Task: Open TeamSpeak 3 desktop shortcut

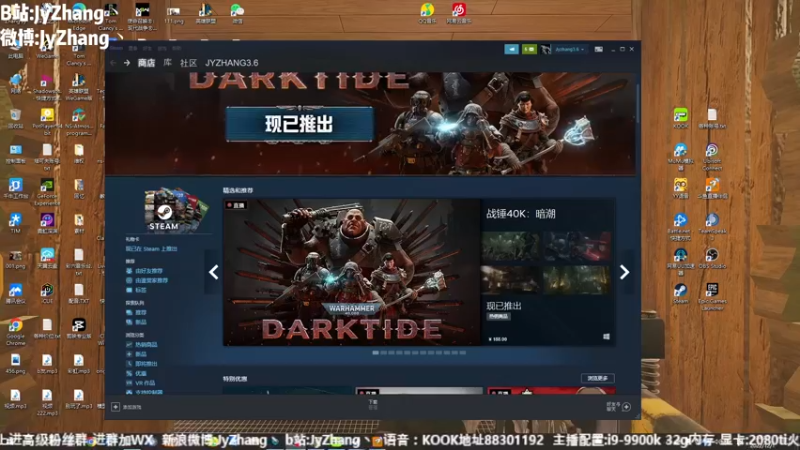Action: (x=712, y=227)
